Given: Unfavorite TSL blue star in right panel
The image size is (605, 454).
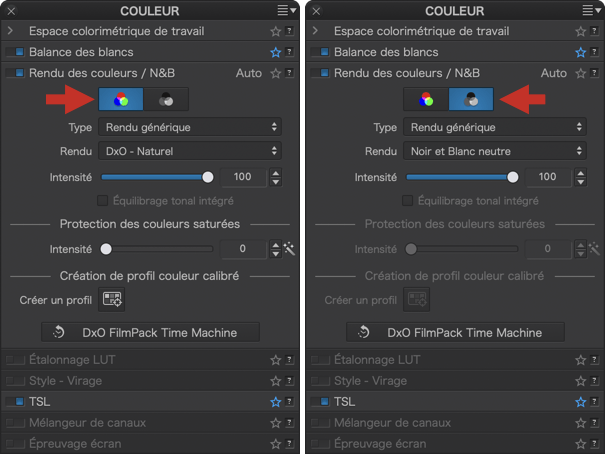Looking at the screenshot, I should (x=580, y=402).
